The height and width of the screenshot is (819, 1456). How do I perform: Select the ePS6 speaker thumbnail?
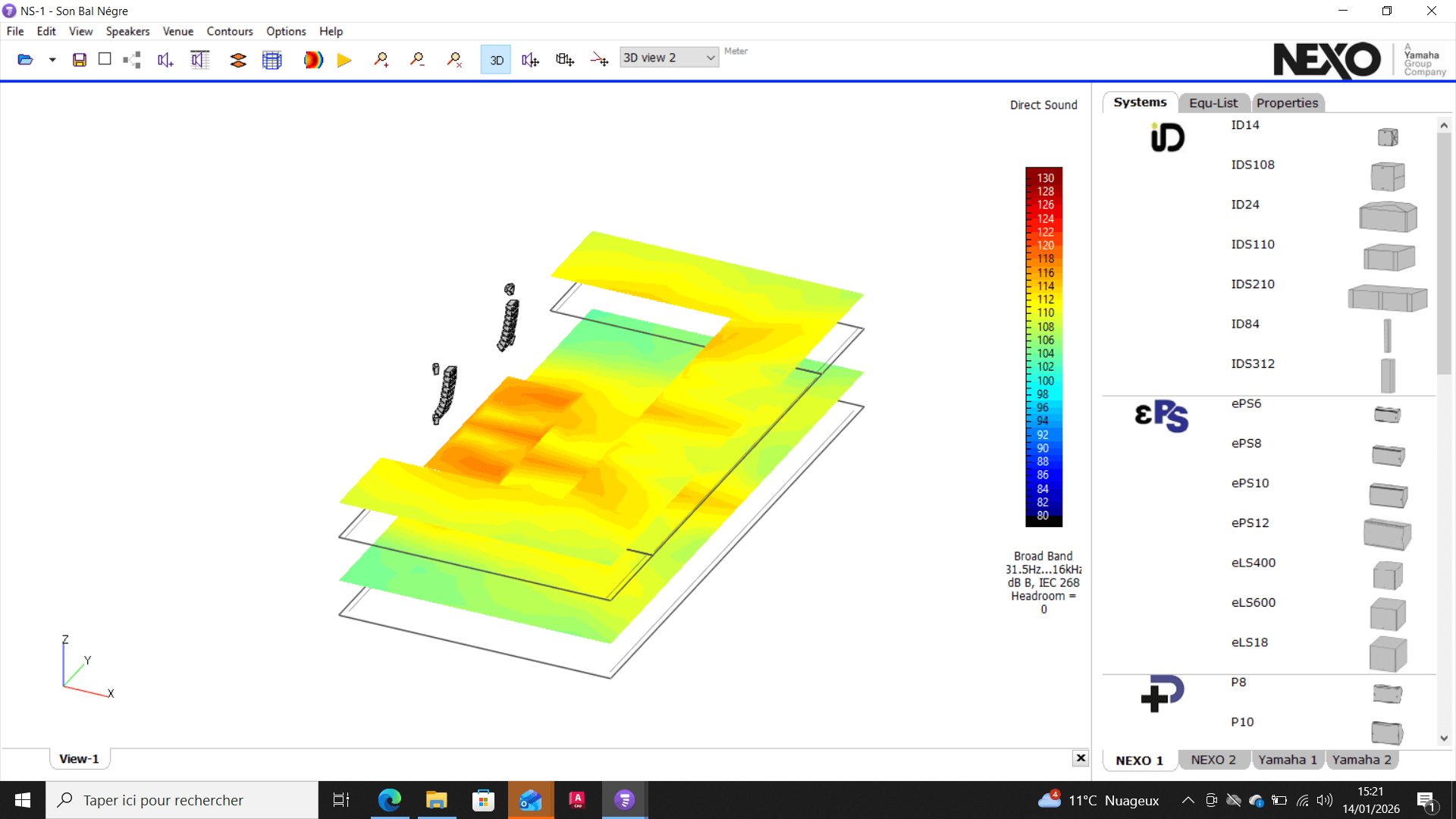1388,415
